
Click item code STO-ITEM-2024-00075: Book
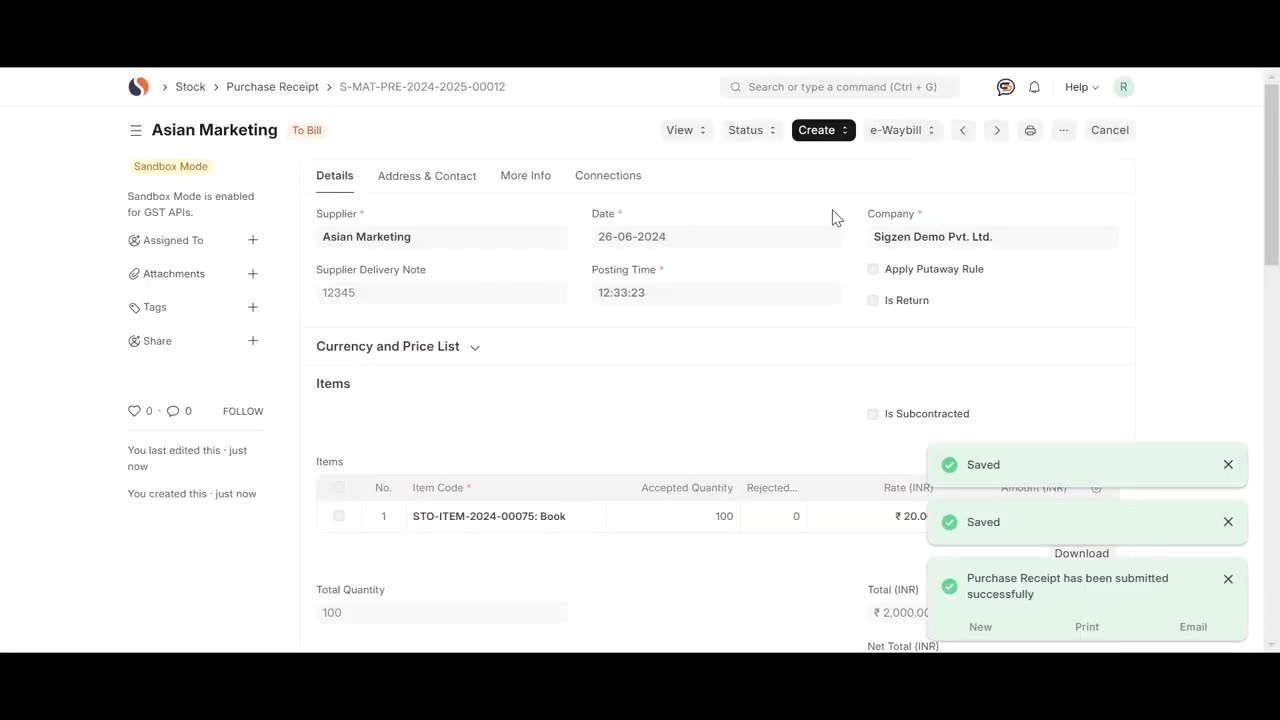point(489,516)
